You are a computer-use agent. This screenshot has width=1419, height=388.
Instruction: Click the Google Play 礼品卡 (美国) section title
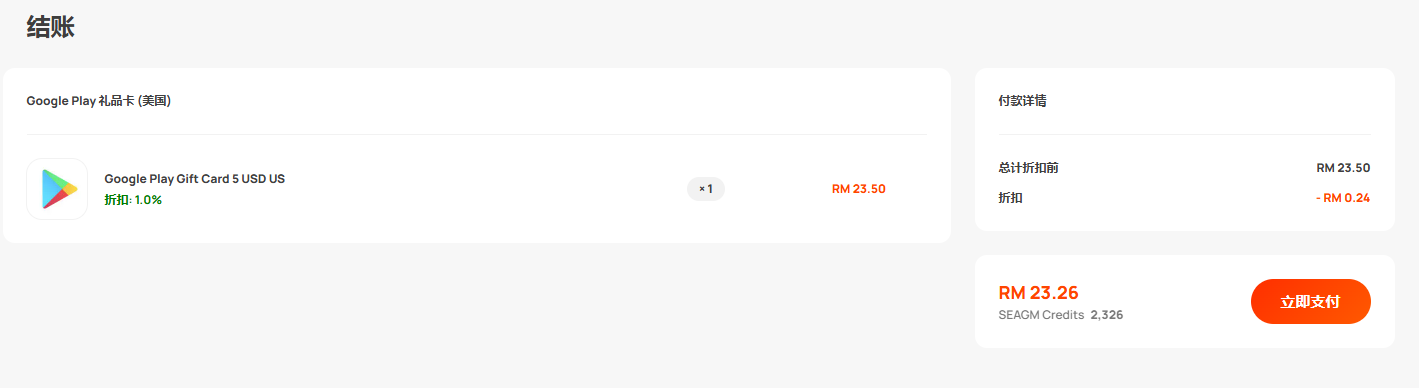tap(99, 101)
